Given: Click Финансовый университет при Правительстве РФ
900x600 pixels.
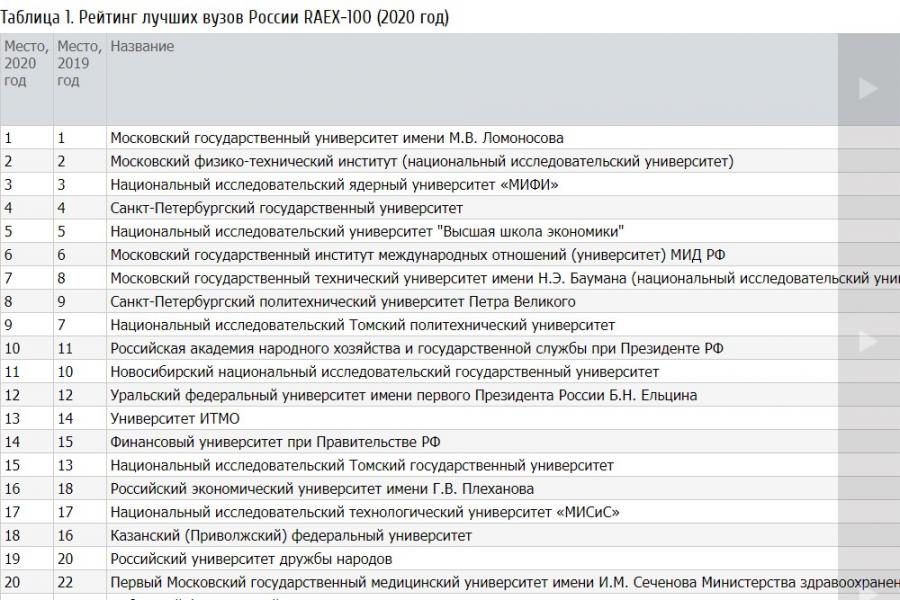Looking at the screenshot, I should (275, 442).
